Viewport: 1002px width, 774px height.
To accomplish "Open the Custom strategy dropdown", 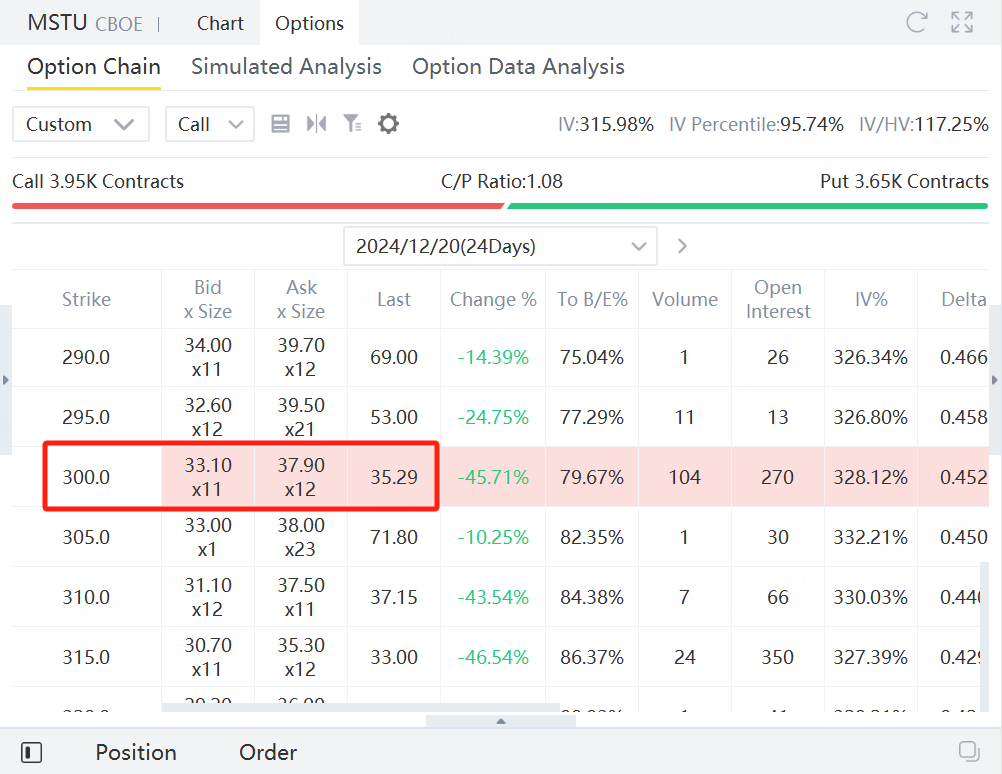I will (80, 124).
